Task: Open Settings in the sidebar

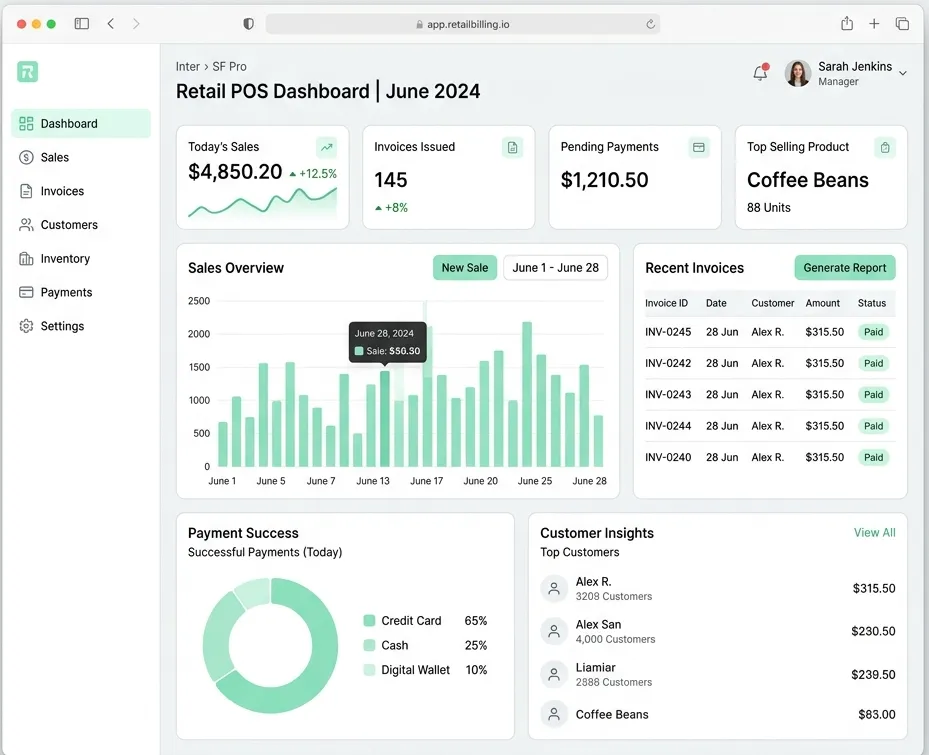Action: click(81, 326)
